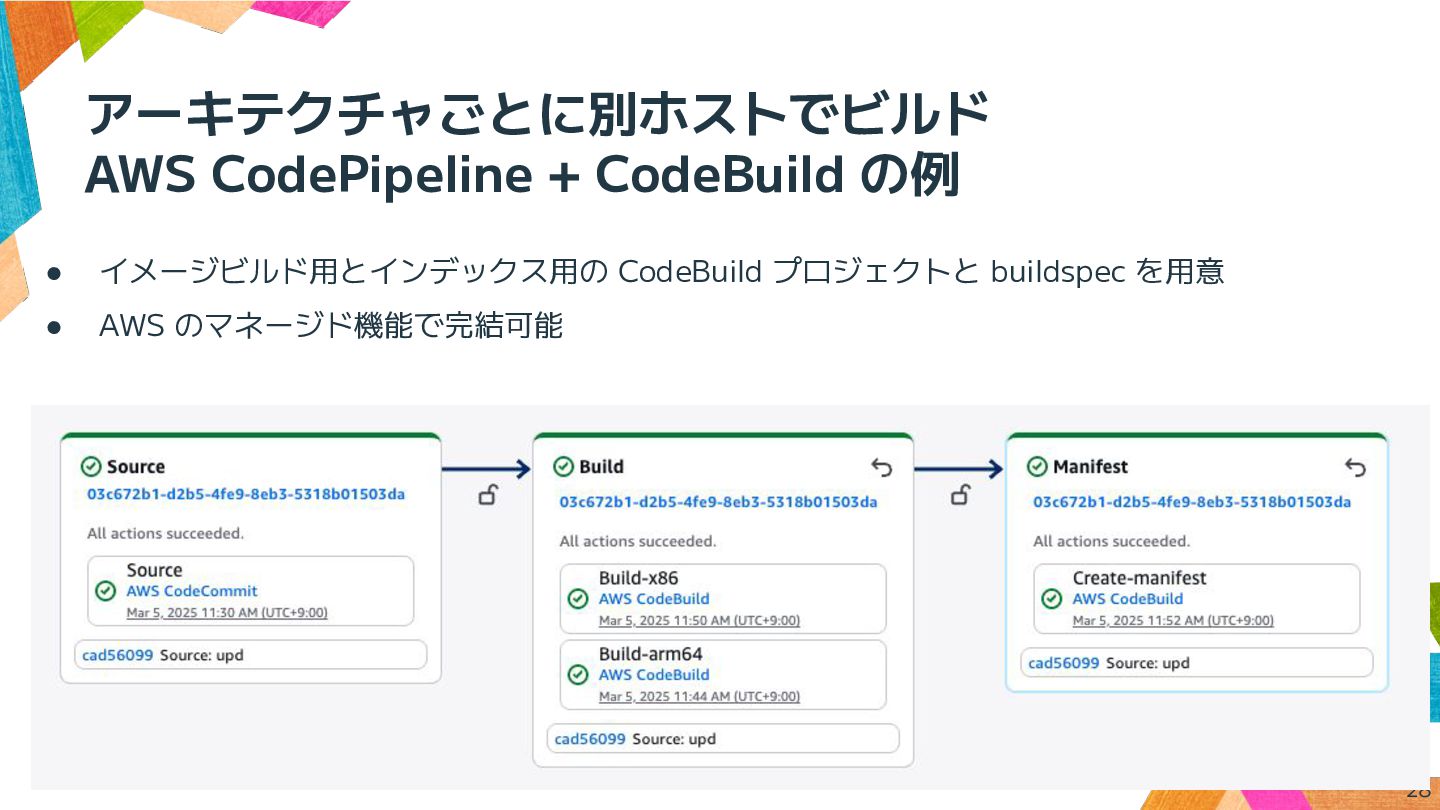This screenshot has width=1440, height=810.
Task: Click the Create-manifest action success icon
Action: [x=1052, y=599]
